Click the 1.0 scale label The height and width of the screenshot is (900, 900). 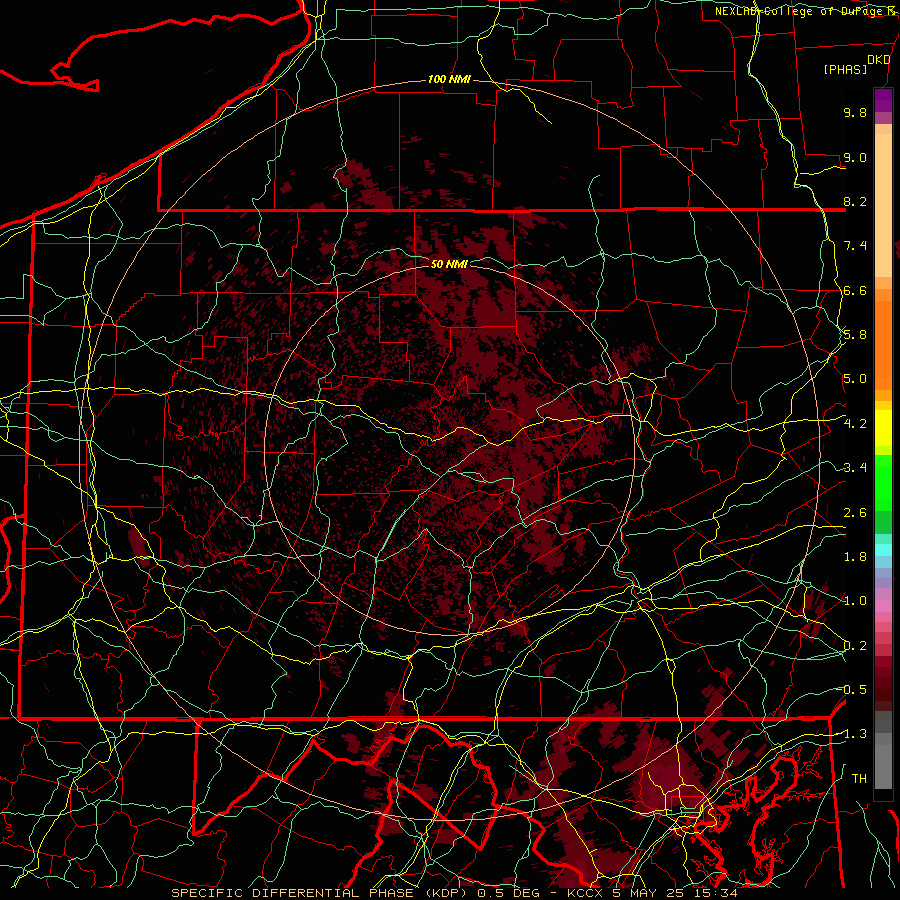click(855, 601)
